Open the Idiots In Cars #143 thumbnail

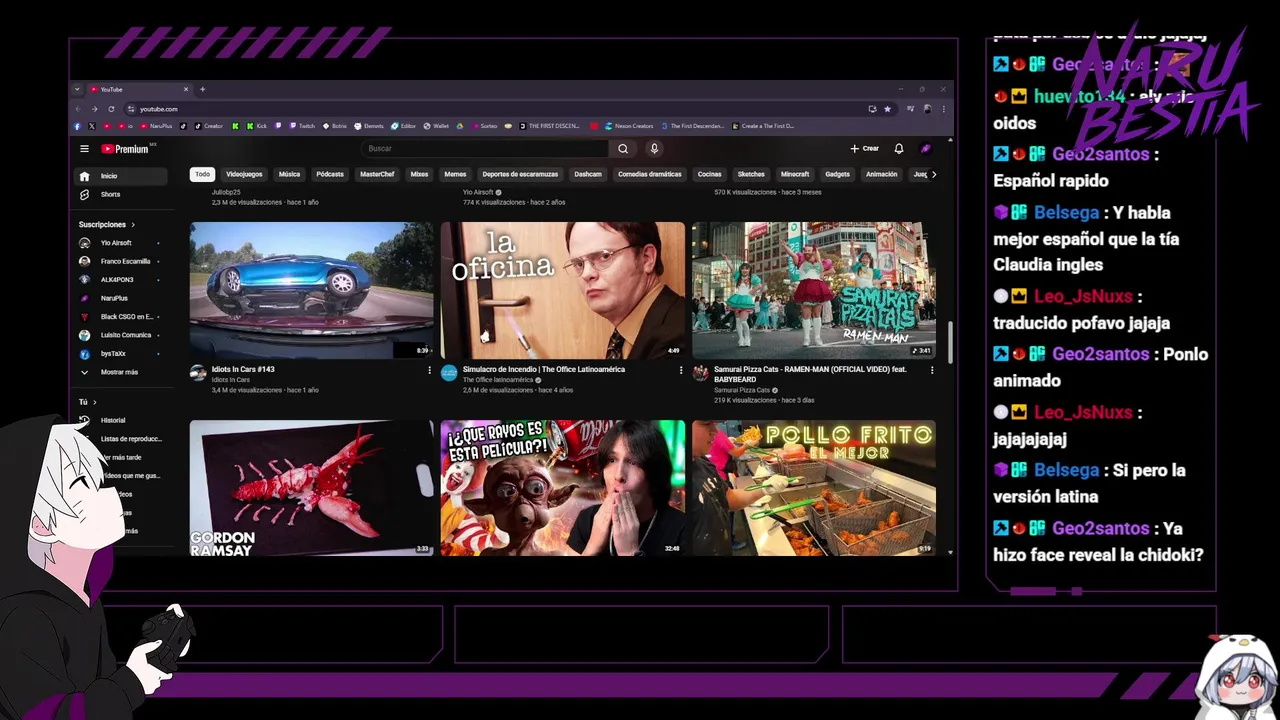312,290
